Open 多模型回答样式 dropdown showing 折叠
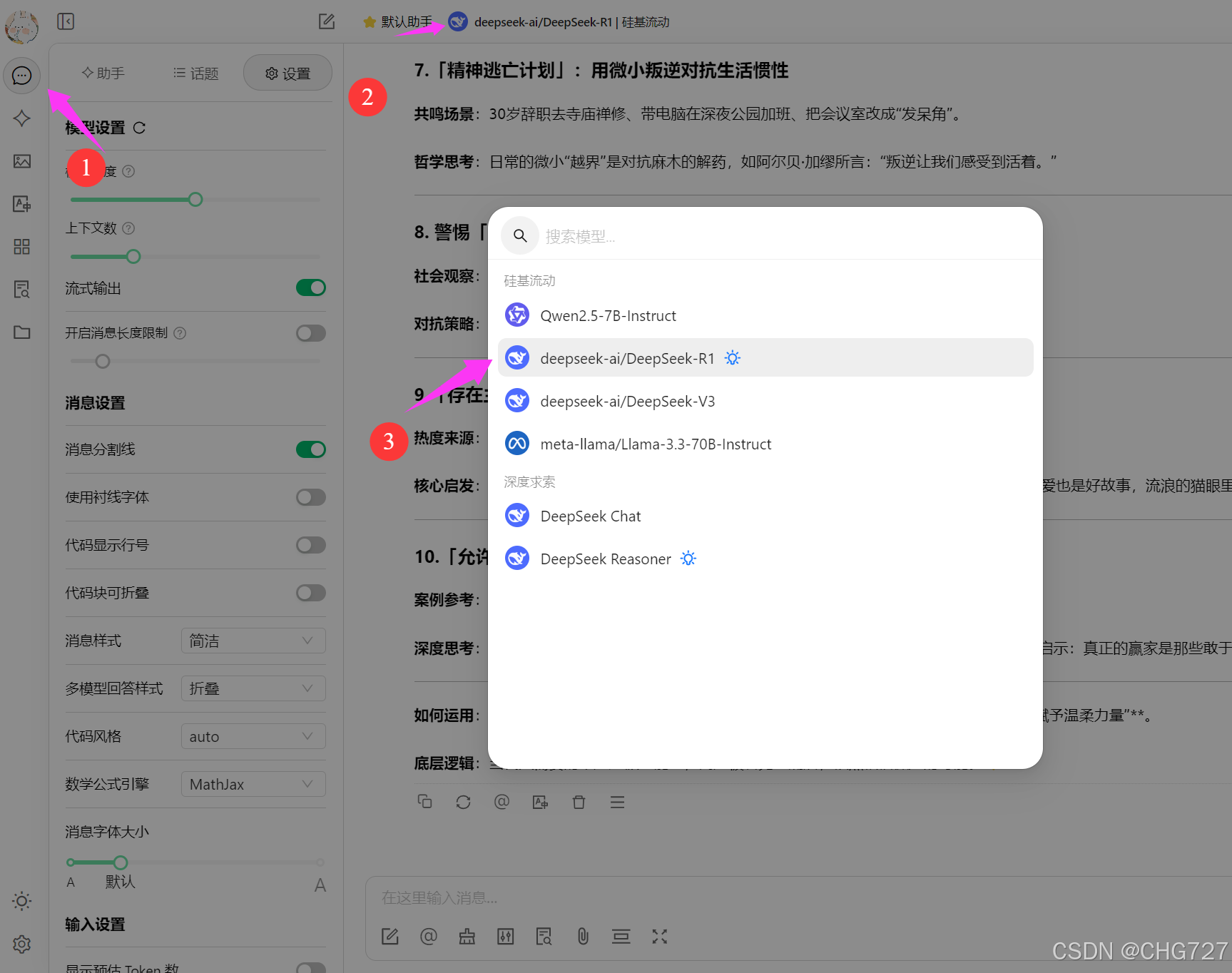1232x973 pixels. (x=253, y=688)
